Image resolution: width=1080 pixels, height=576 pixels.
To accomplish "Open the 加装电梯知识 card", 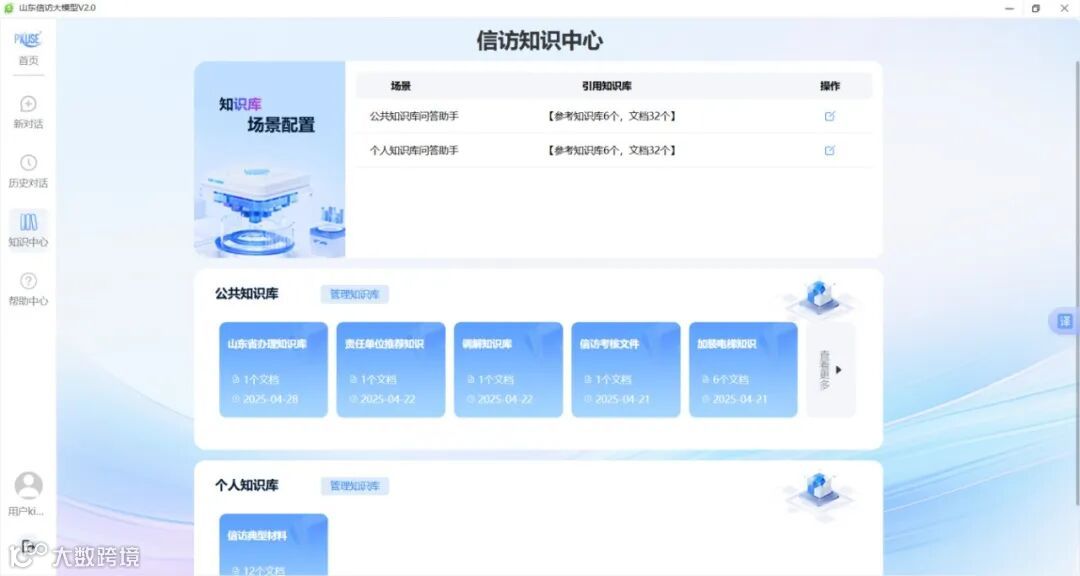I will (743, 370).
